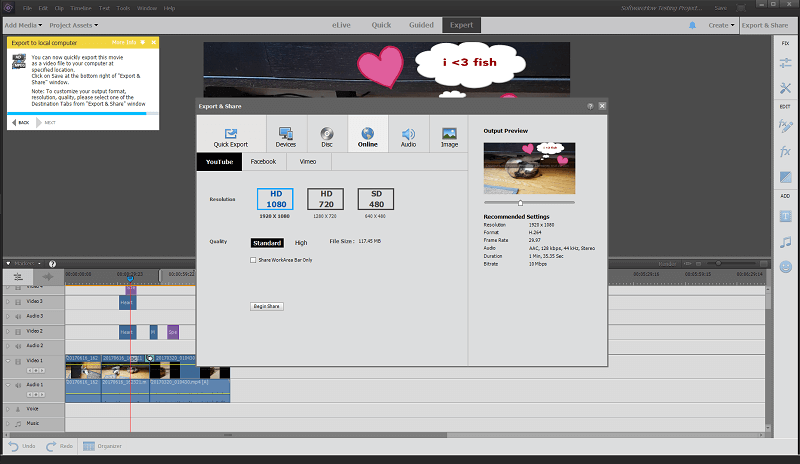Open the Organizer icon
The height and width of the screenshot is (464, 800).
(89, 446)
